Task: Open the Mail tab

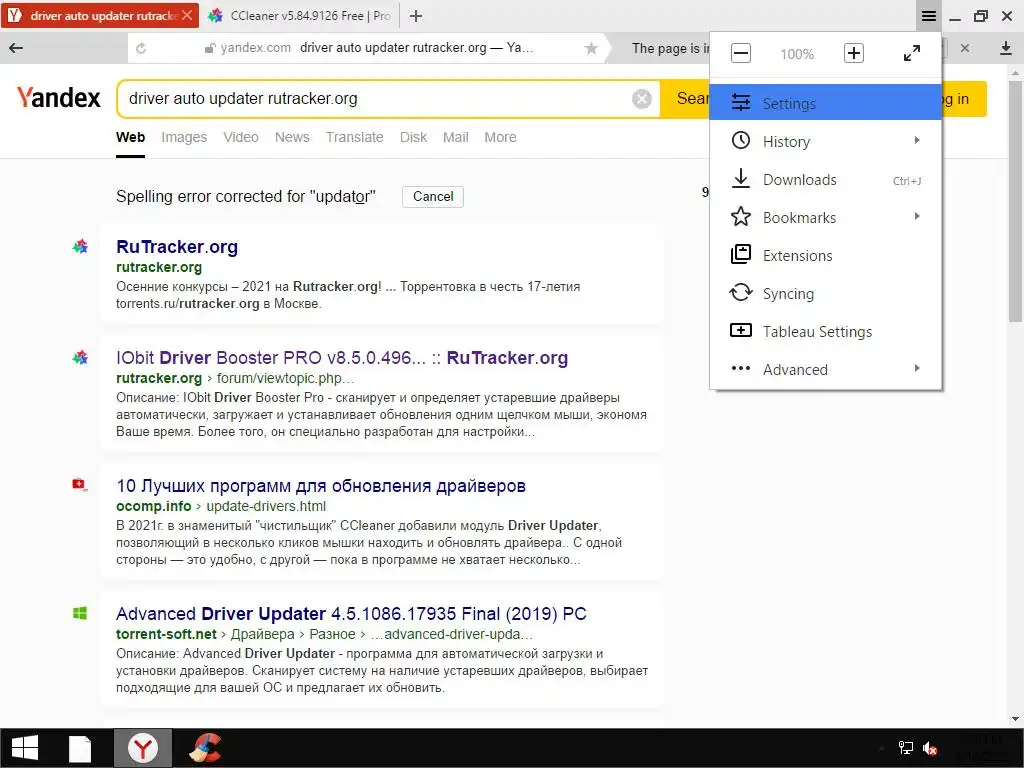Action: tap(455, 137)
